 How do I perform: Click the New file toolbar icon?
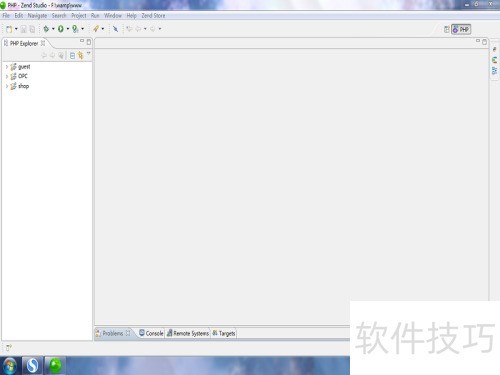point(9,29)
